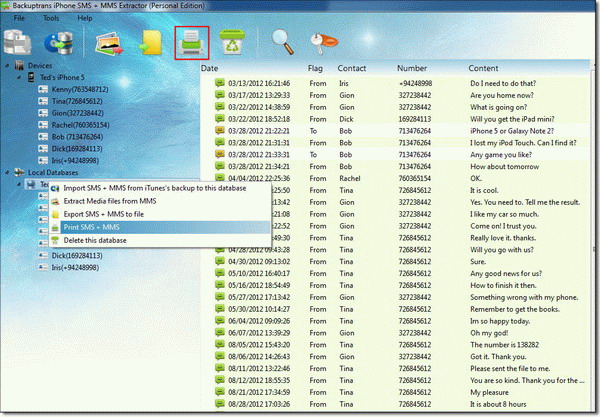Sort messages by the Flag column header

coord(315,68)
